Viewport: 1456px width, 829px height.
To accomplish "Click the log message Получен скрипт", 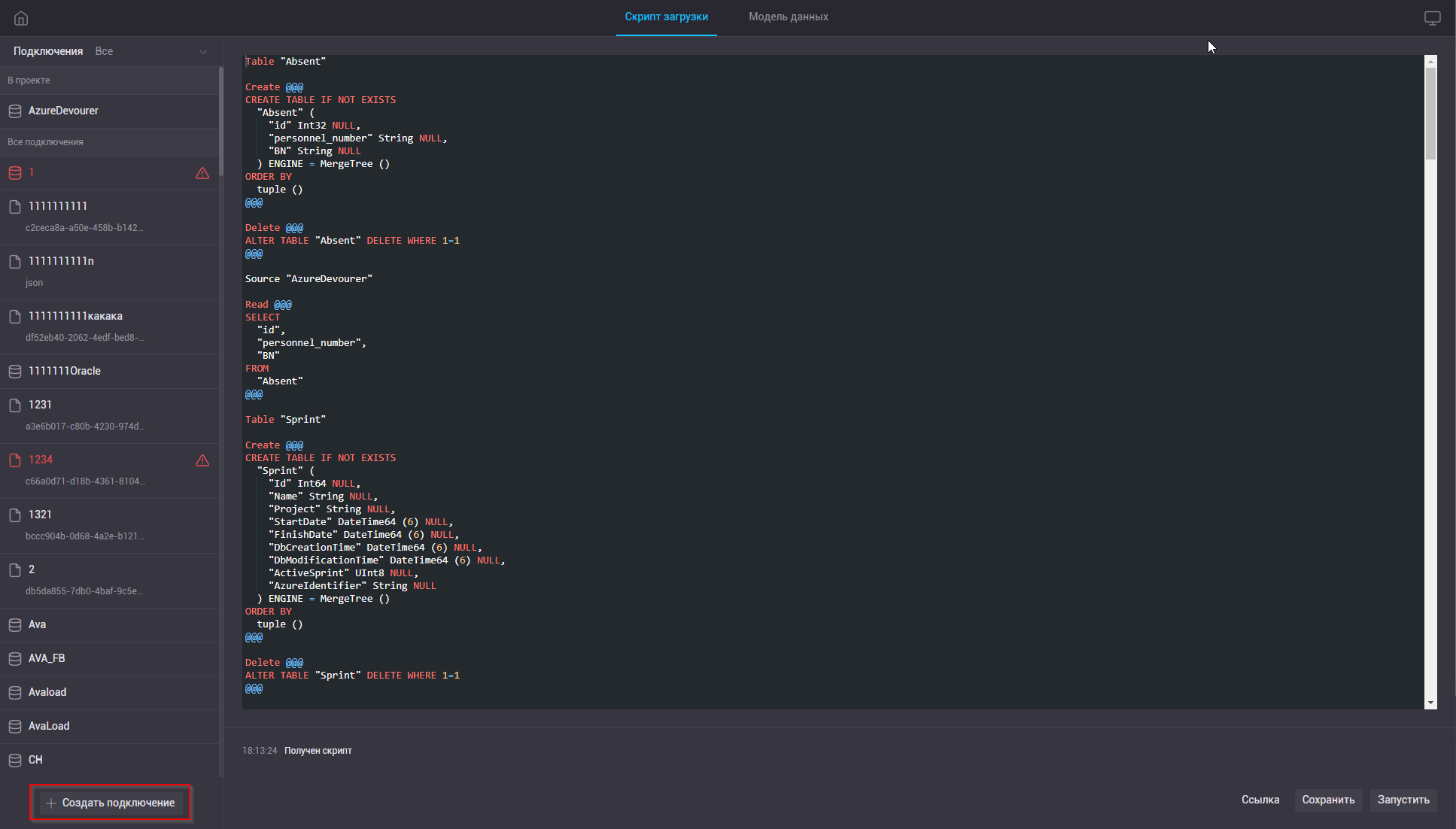I will tap(318, 751).
